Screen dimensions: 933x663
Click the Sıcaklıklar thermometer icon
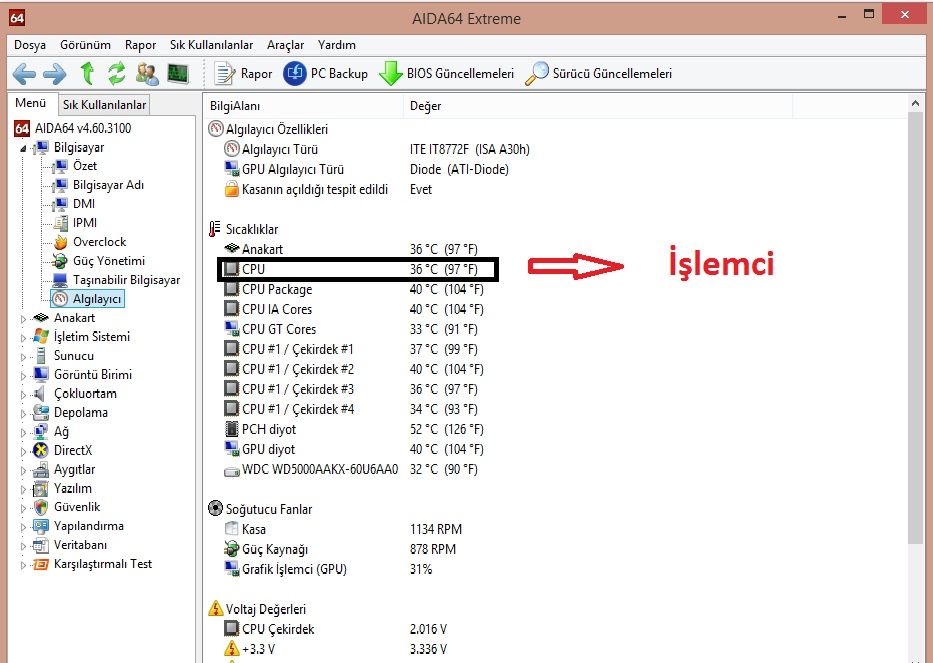pyautogui.click(x=215, y=229)
